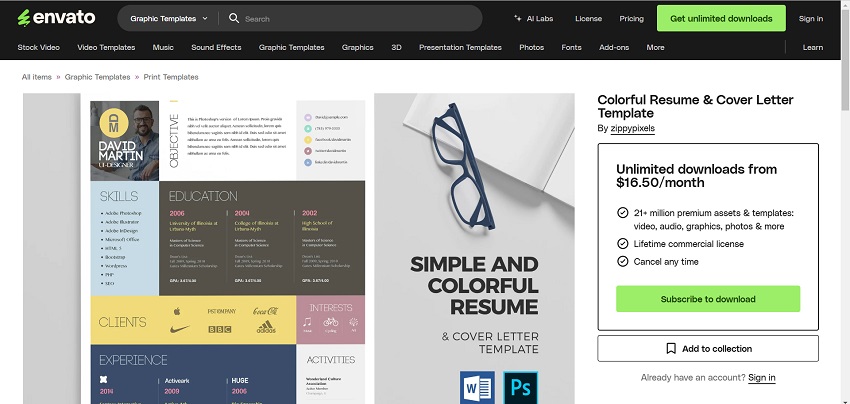Go to All items breadcrumb
The image size is (850, 404).
(x=37, y=77)
